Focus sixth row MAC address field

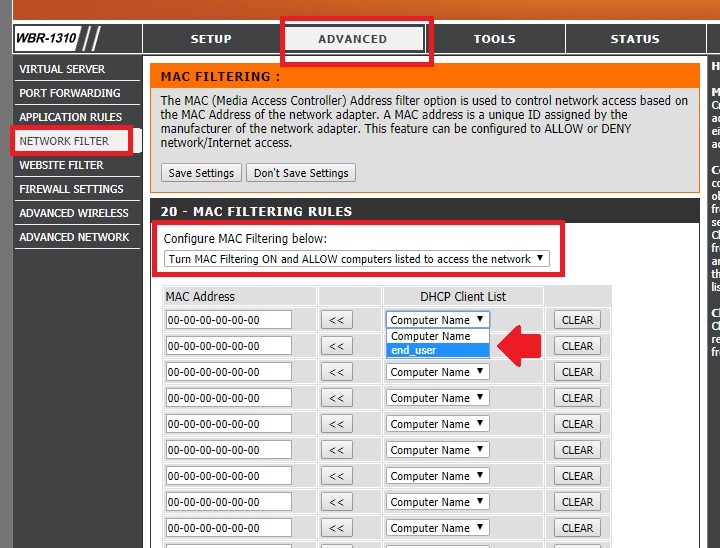pos(228,450)
